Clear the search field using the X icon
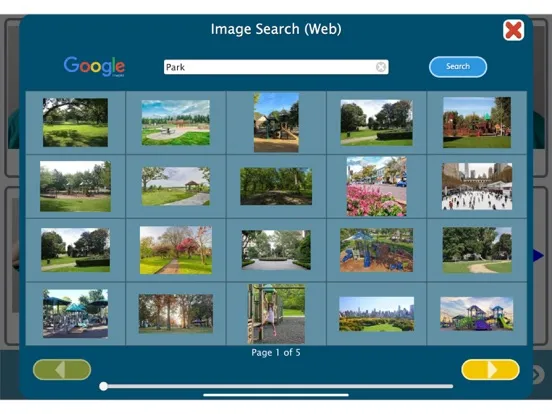Image resolution: width=552 pixels, height=414 pixels. [381, 67]
